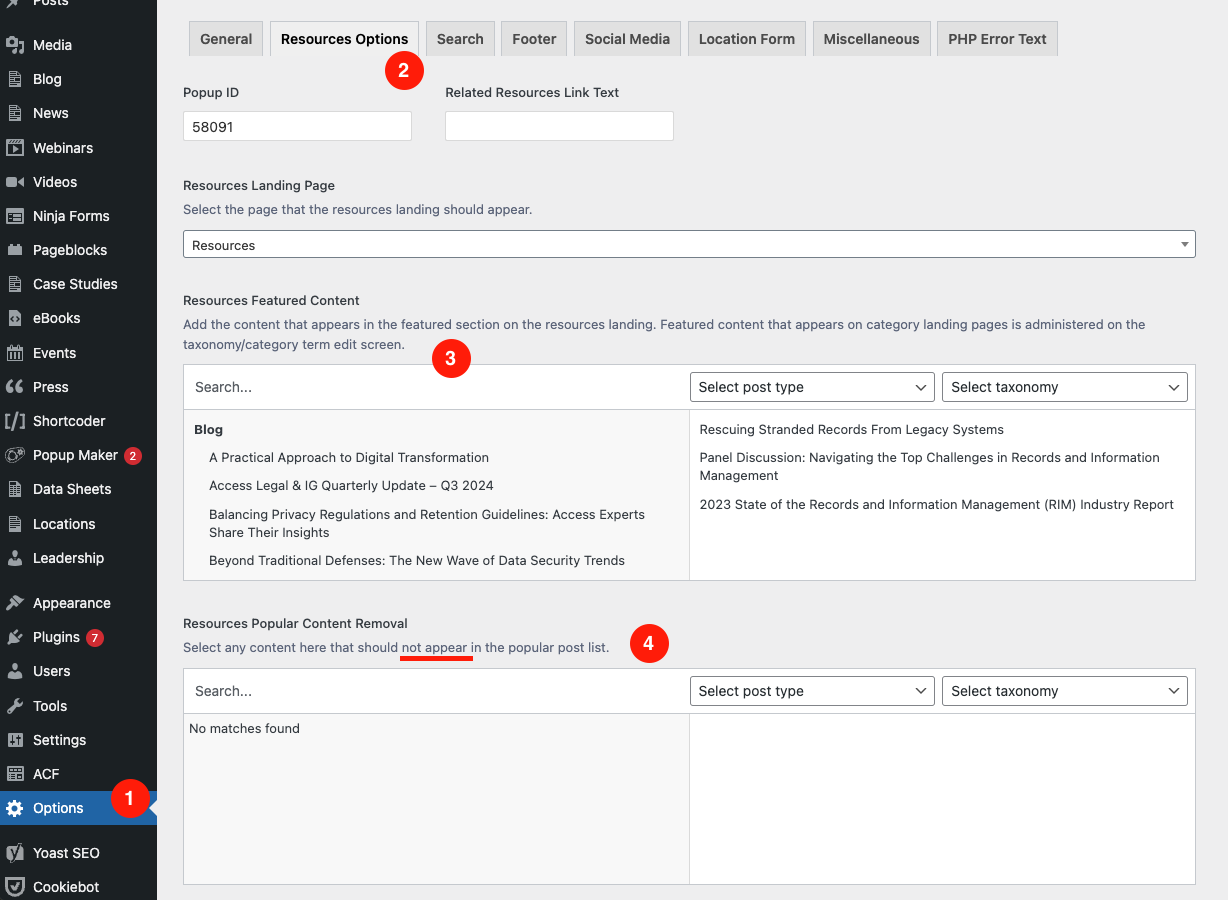This screenshot has width=1228, height=900.
Task: Click the Pageblocks icon
Action: [x=15, y=250]
